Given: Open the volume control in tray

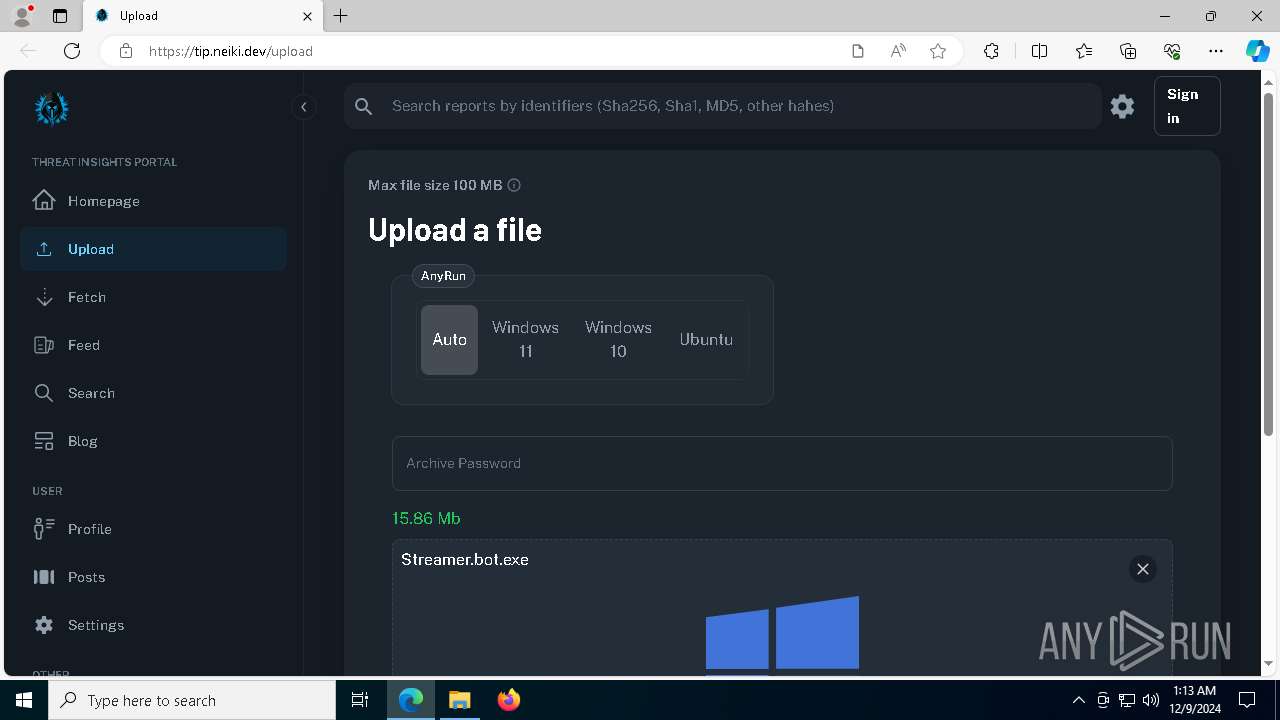Looking at the screenshot, I should coord(1150,700).
